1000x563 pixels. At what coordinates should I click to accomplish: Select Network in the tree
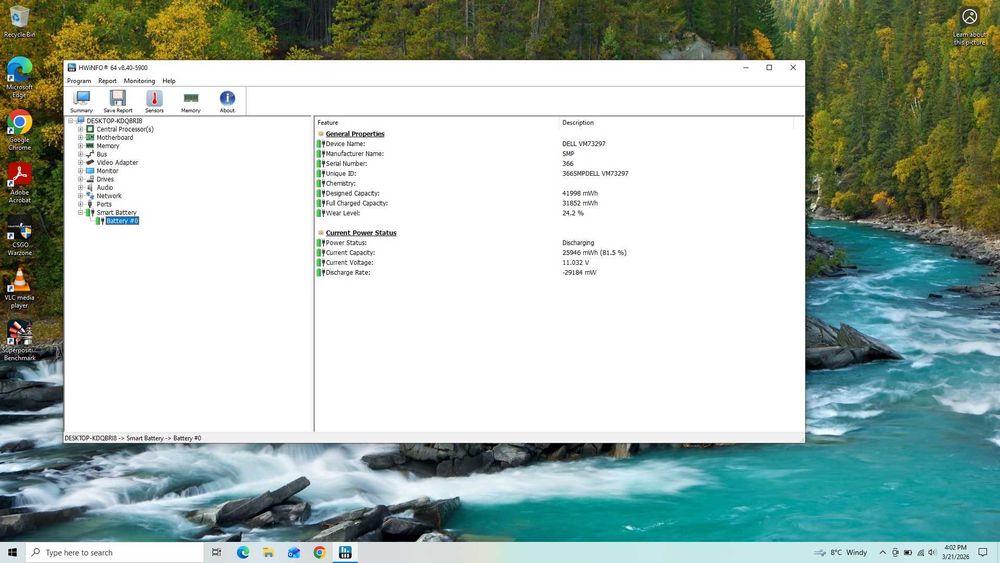(109, 196)
